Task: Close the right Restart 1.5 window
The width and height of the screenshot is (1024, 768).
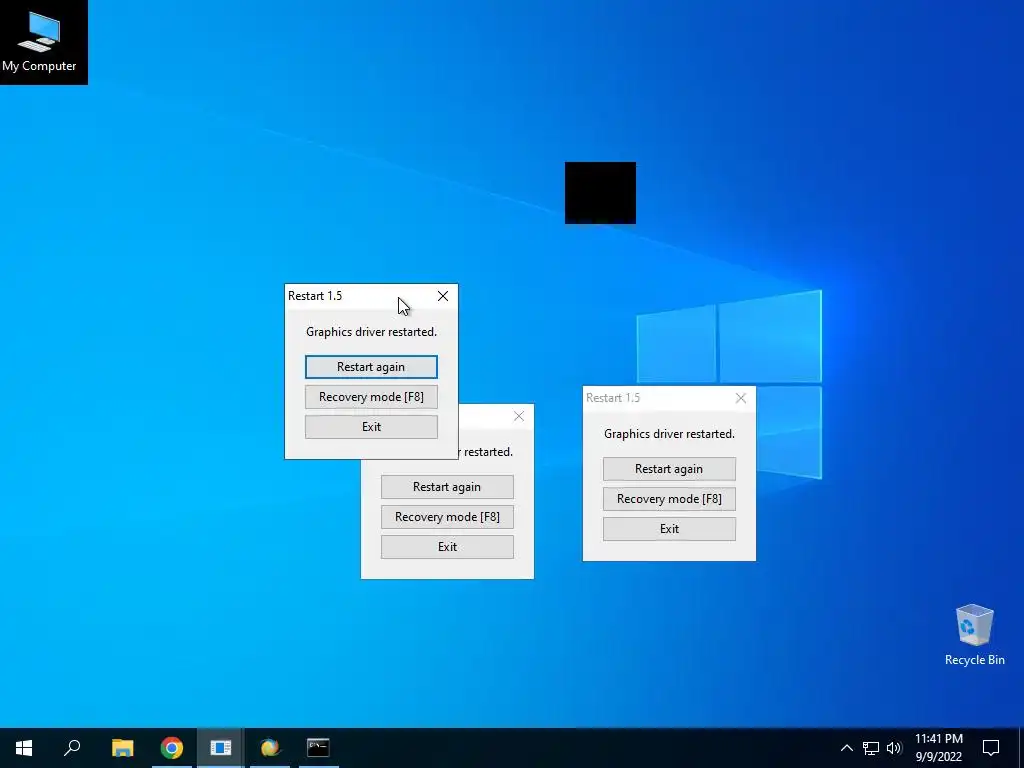Action: point(741,398)
